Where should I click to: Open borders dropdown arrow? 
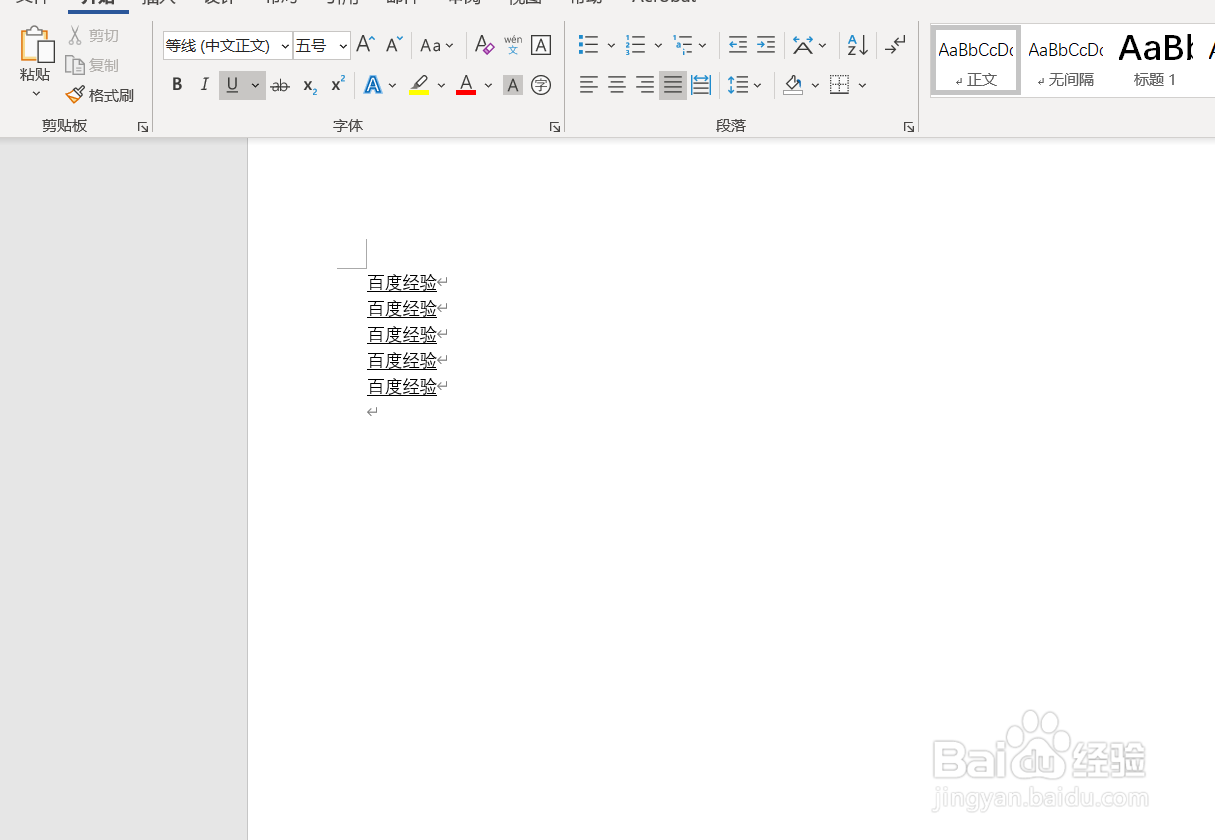point(862,85)
